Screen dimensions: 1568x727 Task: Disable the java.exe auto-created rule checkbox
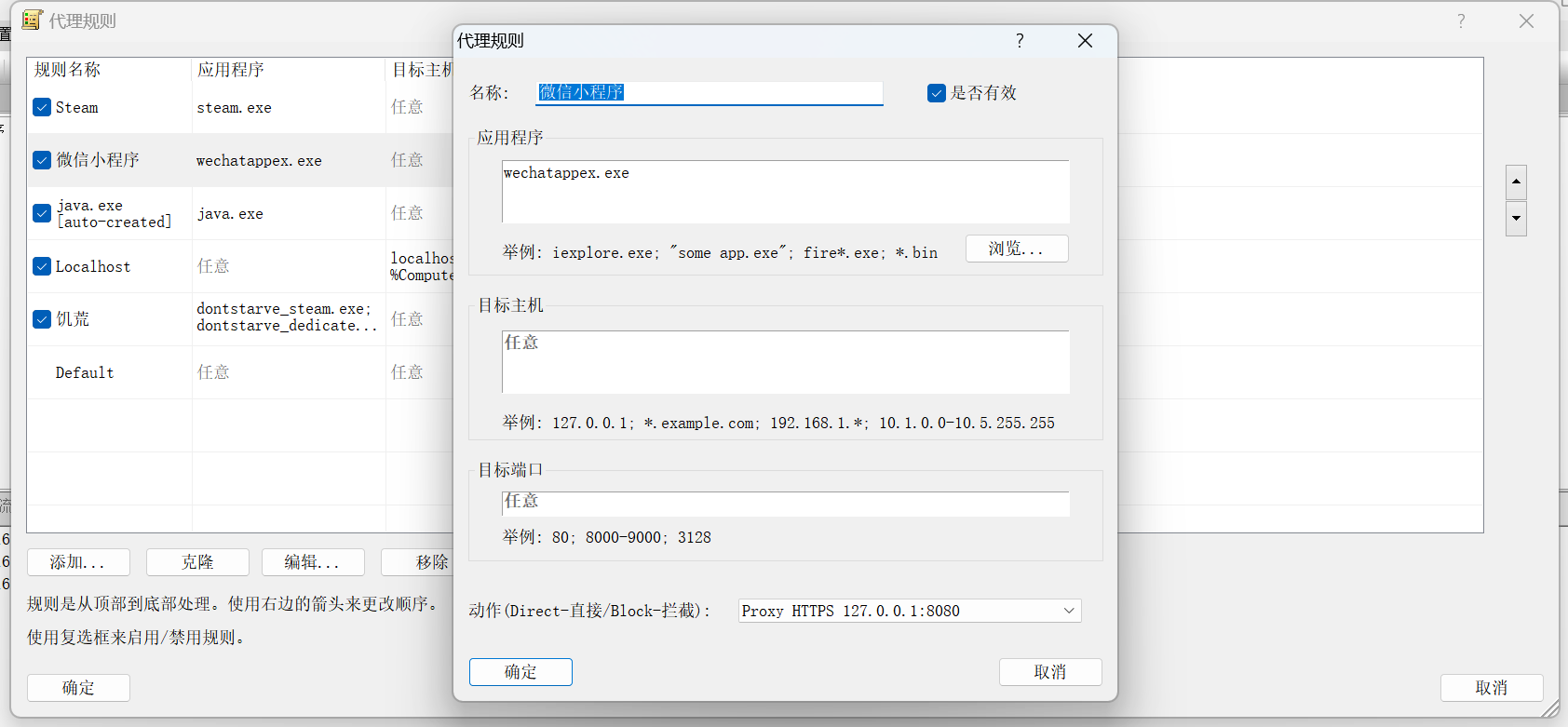coord(42,213)
